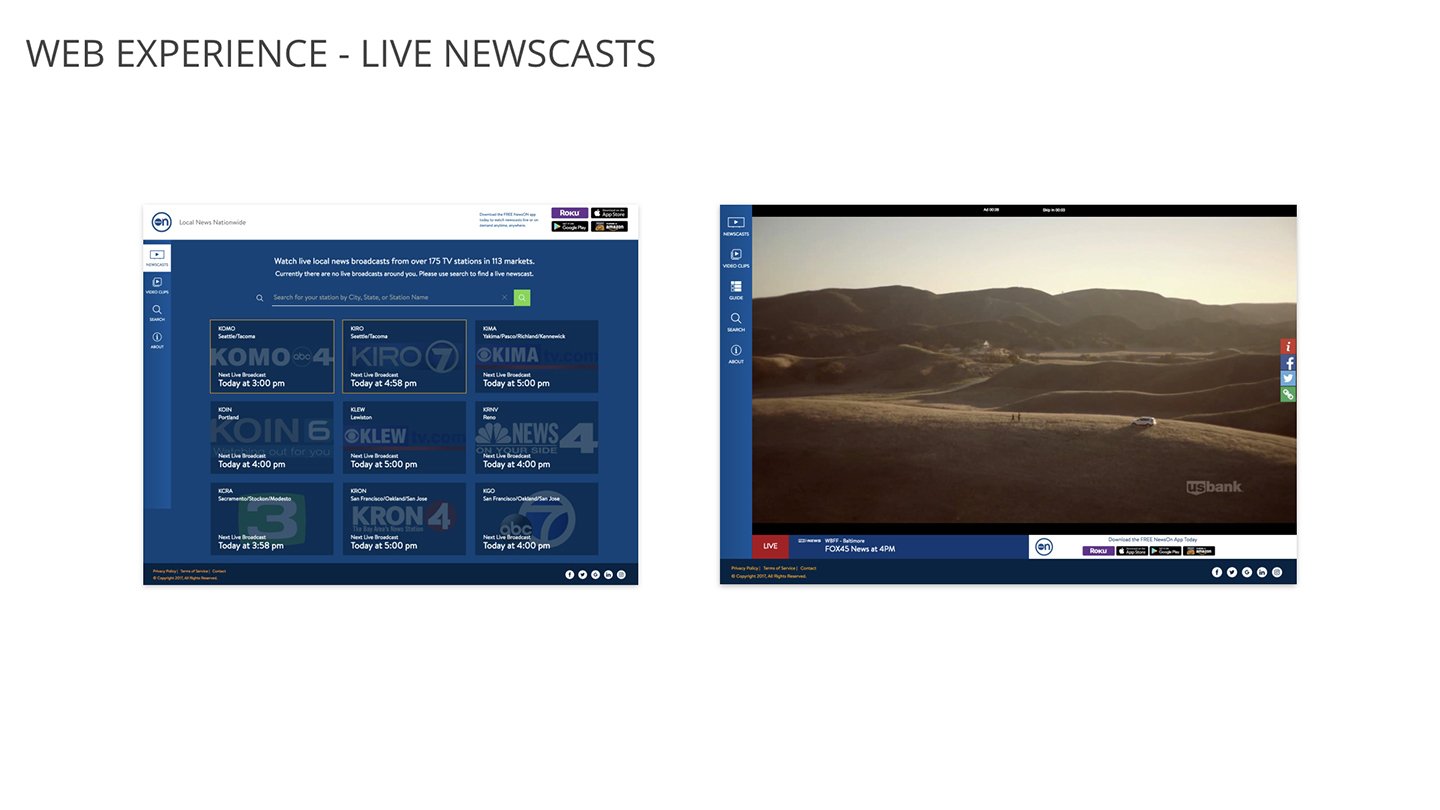Open About in video player page sidebar
The image size is (1440, 810).
pyautogui.click(x=736, y=354)
